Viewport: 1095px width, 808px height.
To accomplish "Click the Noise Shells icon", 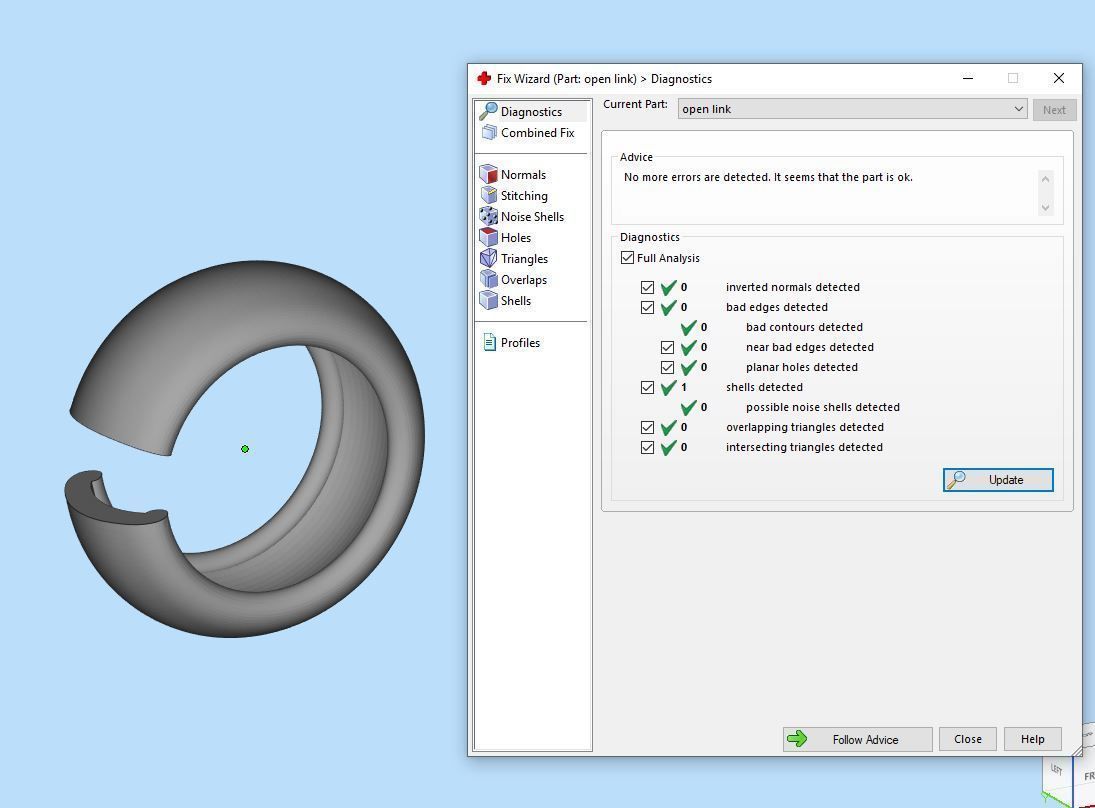I will point(488,216).
